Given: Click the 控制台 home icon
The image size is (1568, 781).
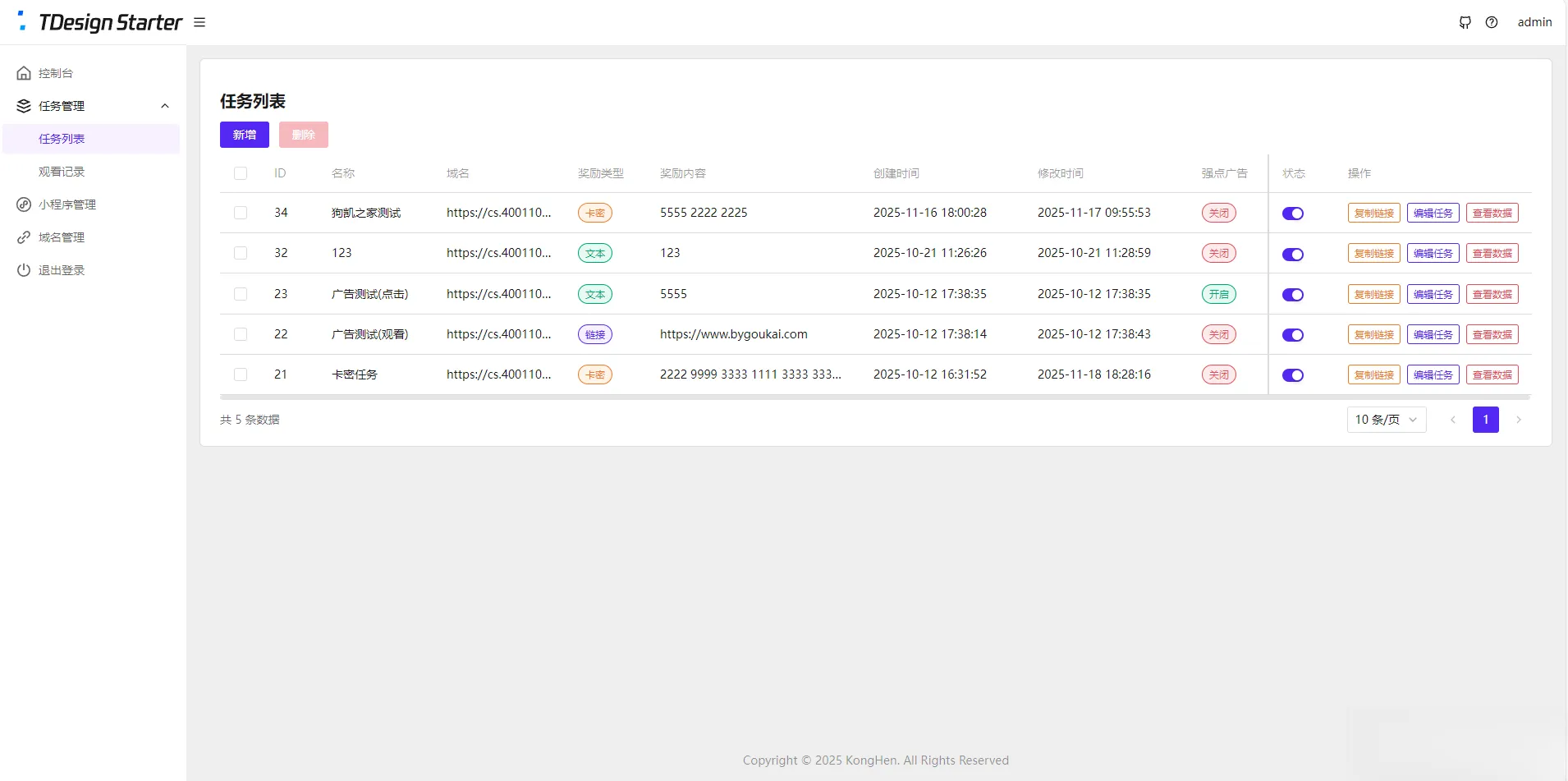Looking at the screenshot, I should 24,73.
